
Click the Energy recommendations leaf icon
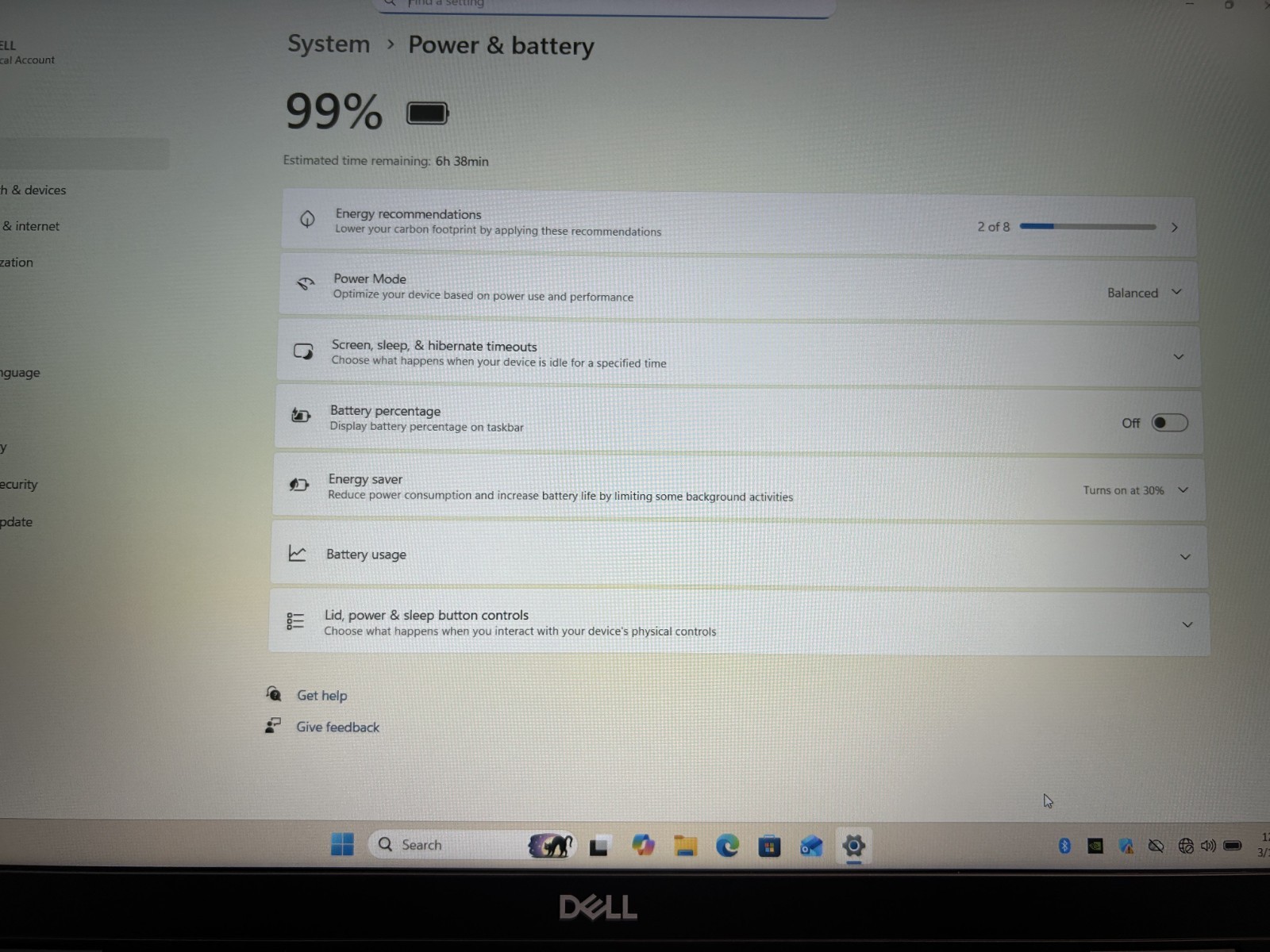click(x=307, y=219)
